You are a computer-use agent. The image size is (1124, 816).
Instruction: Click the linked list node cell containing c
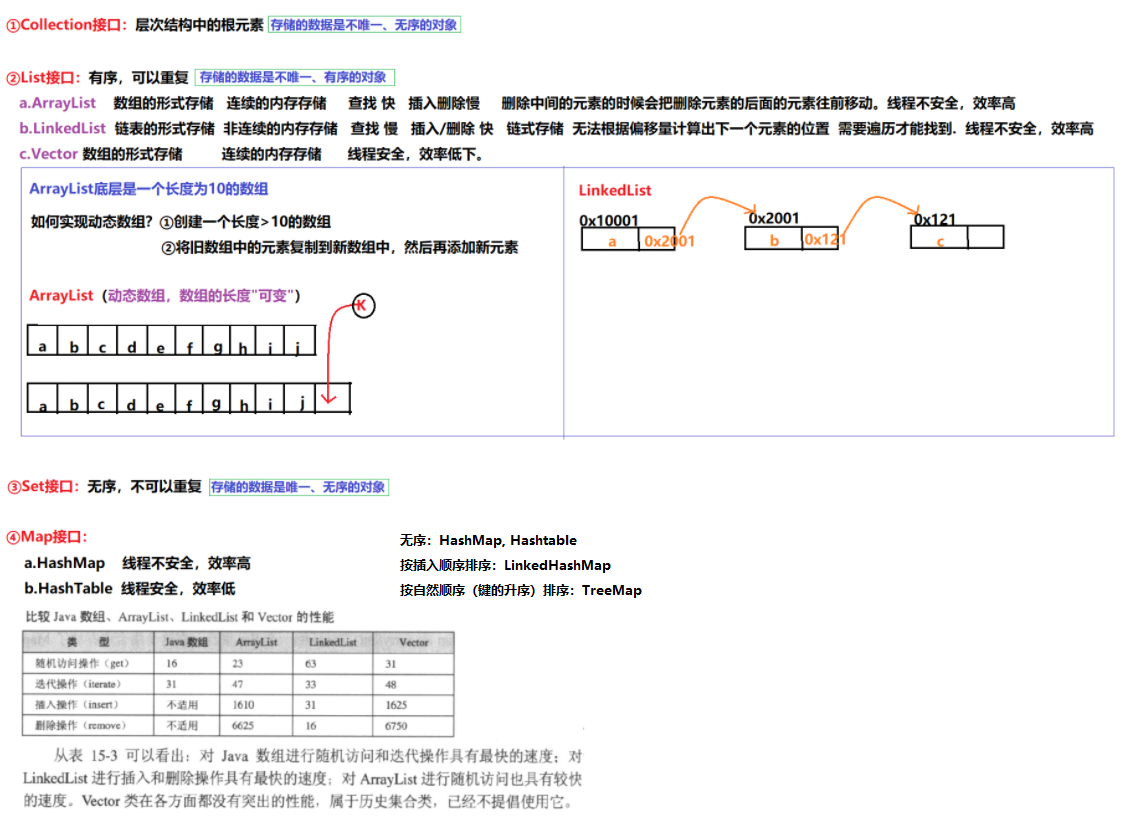coord(939,240)
